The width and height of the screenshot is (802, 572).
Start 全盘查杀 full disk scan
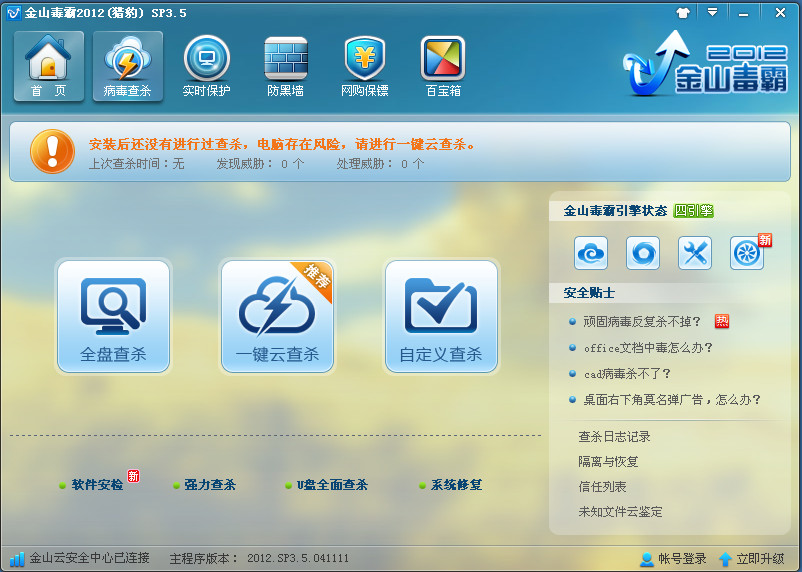(x=113, y=316)
